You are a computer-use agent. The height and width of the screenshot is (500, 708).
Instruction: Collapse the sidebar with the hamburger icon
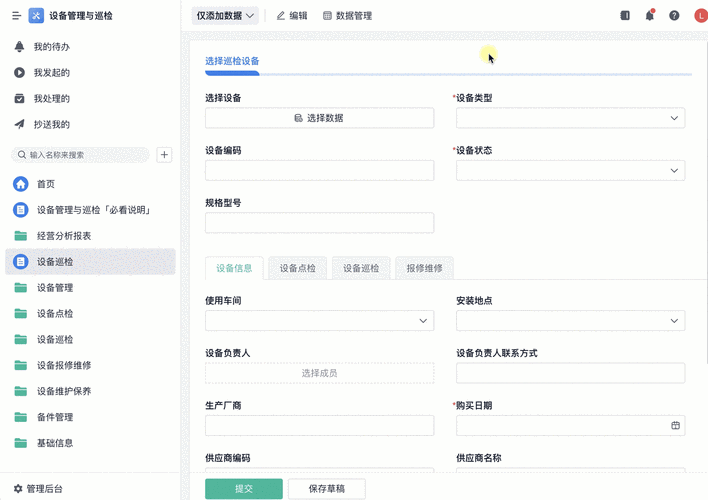[x=17, y=16]
